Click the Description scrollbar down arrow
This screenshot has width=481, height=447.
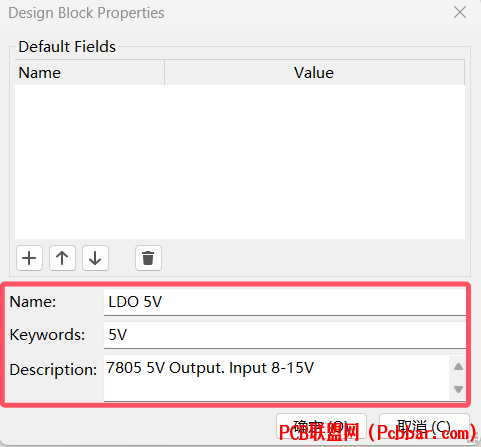(458, 389)
